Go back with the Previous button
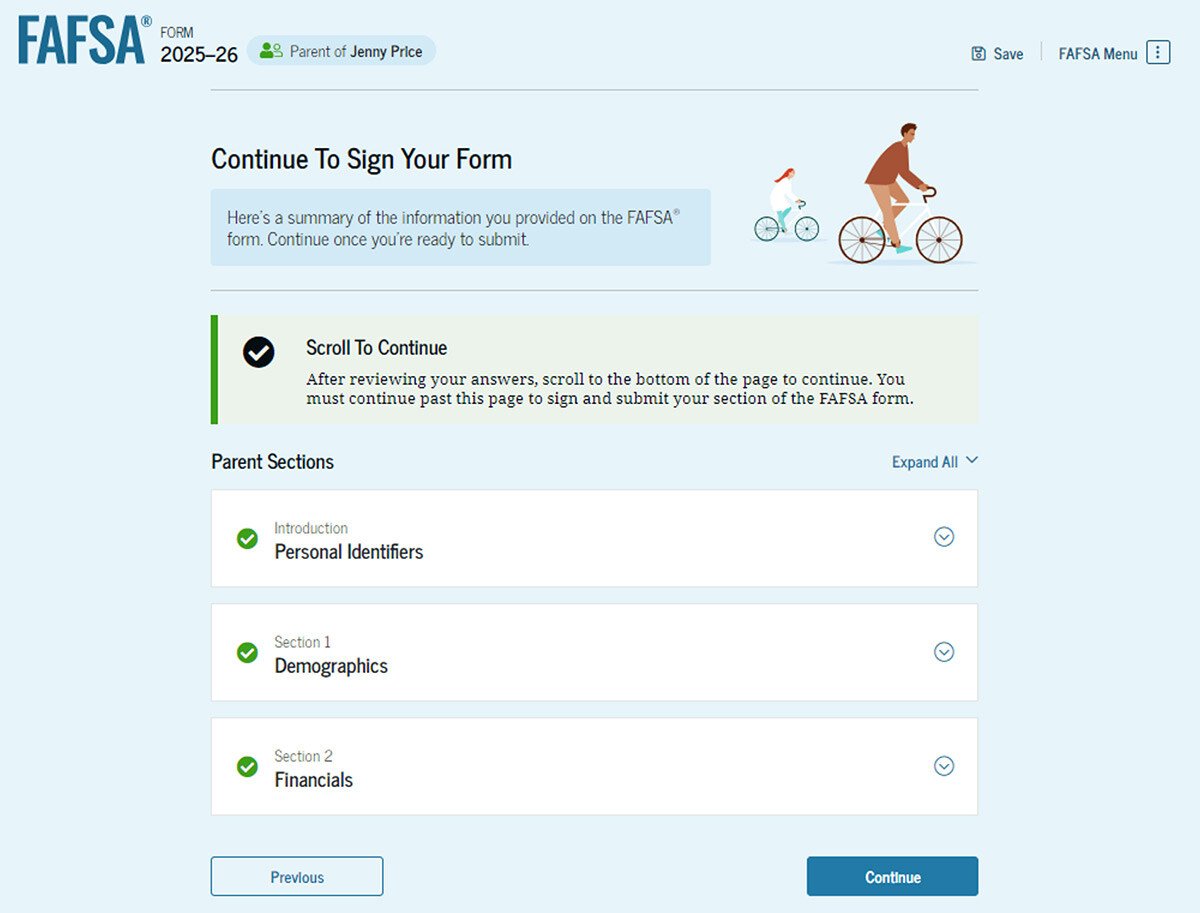This screenshot has height=913, width=1200. point(297,876)
